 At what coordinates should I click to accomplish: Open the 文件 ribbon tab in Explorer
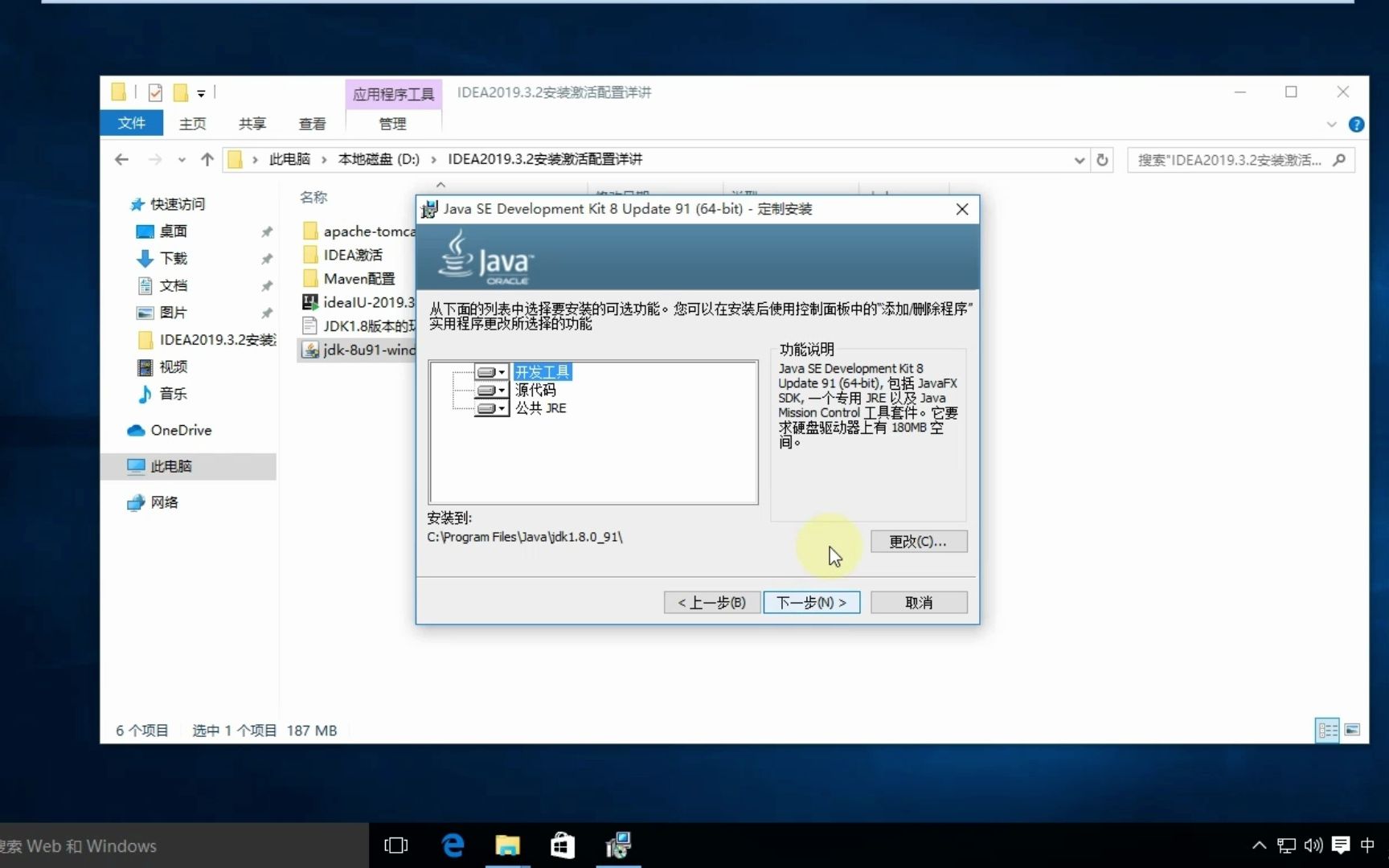[x=131, y=123]
